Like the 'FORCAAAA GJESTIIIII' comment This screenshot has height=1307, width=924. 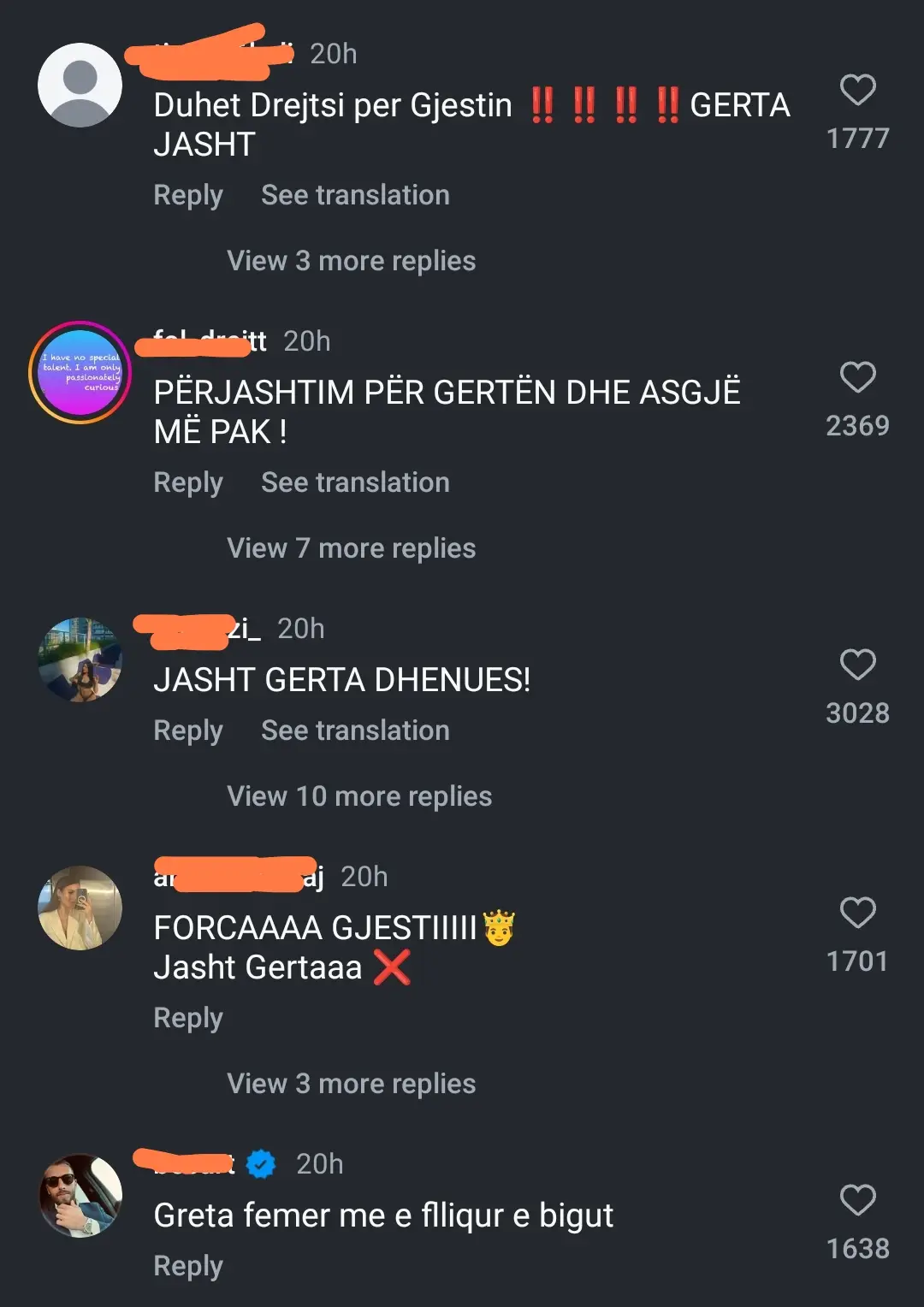tap(857, 913)
